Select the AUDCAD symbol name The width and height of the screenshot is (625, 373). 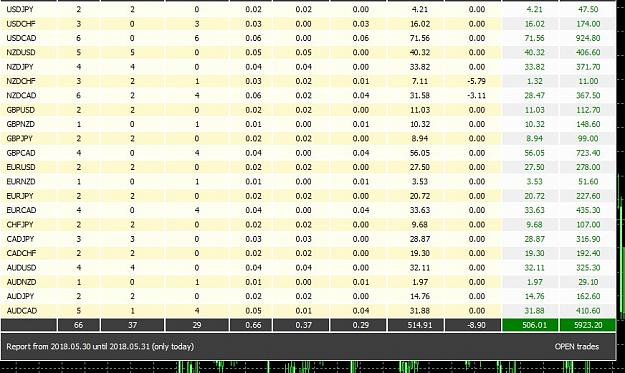[22, 310]
